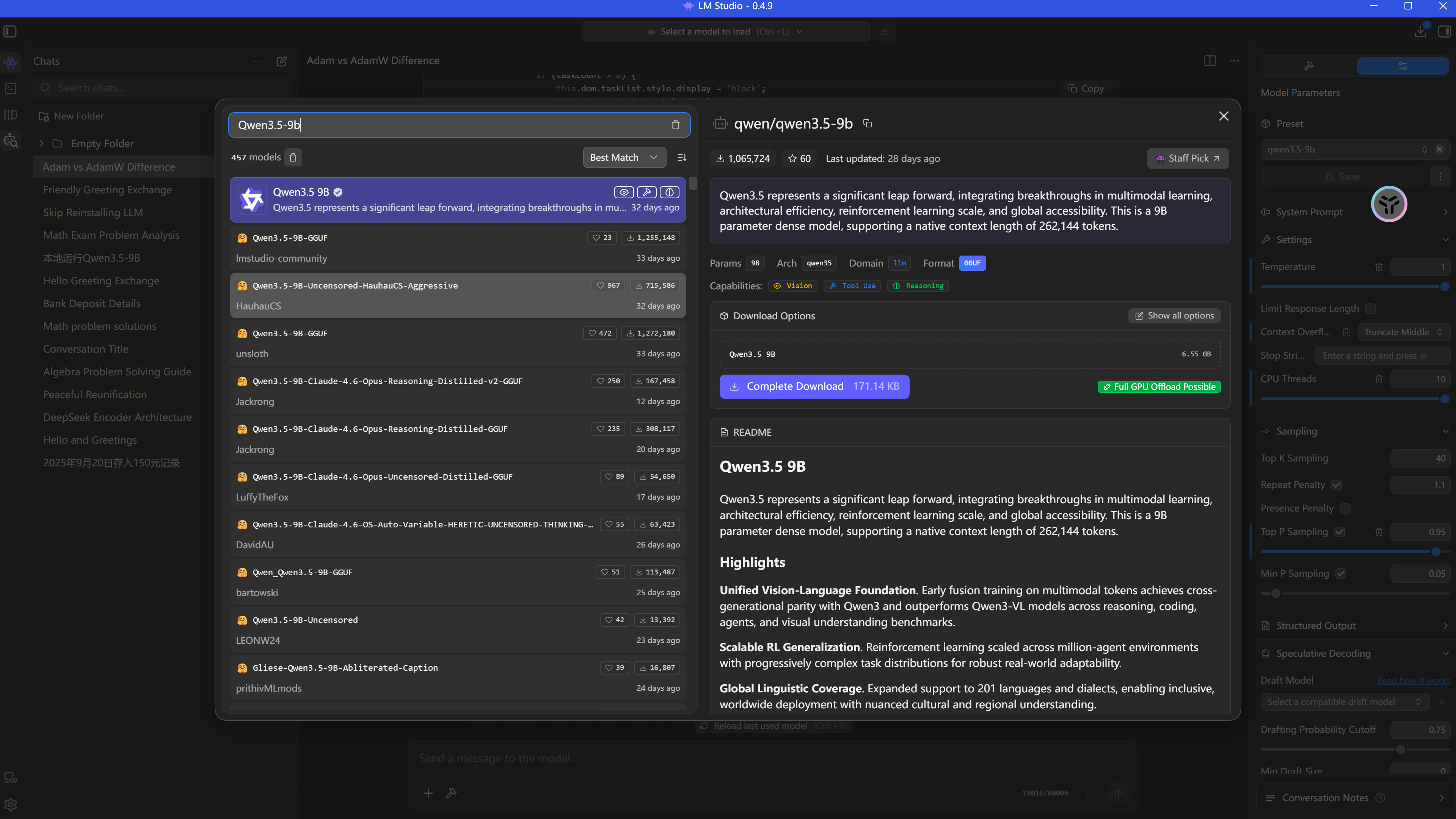Close the model search dialog
This screenshot has width=1456, height=819.
coord(1224,116)
